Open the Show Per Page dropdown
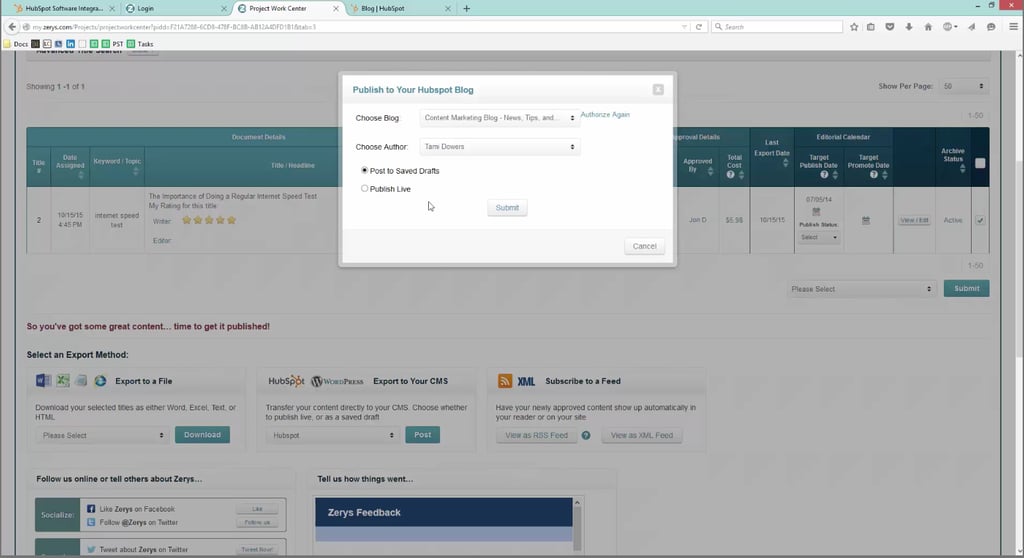 [x=963, y=86]
